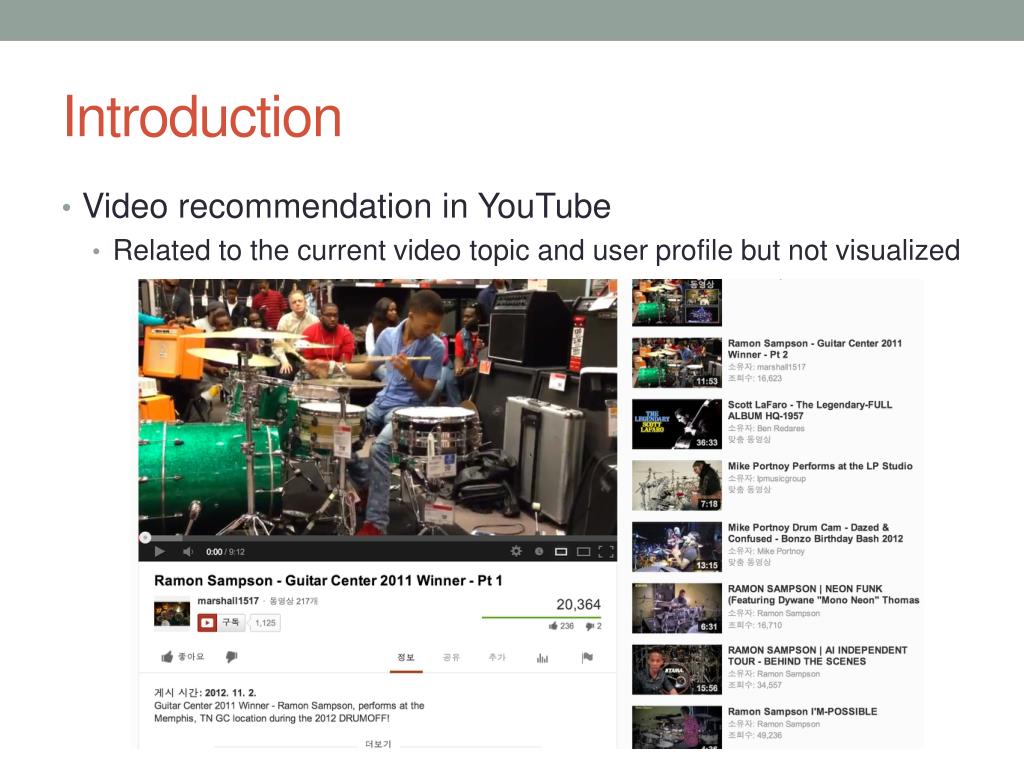Click the I'M-POSSIBLE video thumbnail
The width and height of the screenshot is (1024, 768).
pyautogui.click(x=677, y=727)
